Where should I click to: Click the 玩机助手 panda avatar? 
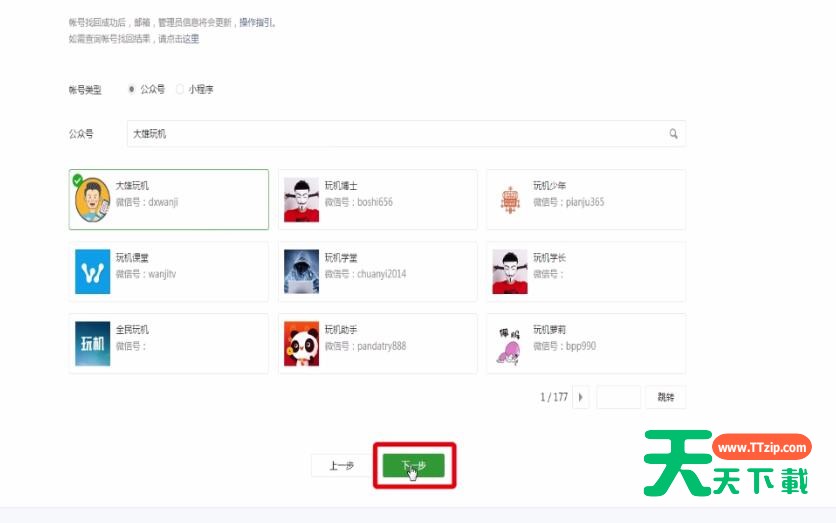point(301,344)
